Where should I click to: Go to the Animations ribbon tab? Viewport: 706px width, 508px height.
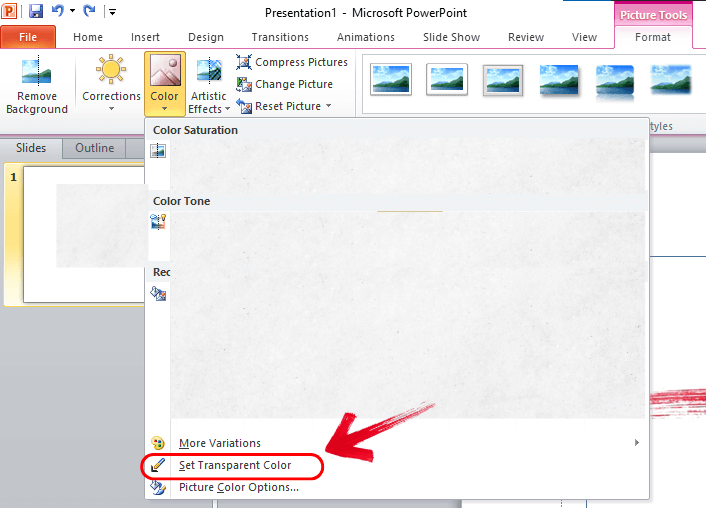coord(366,37)
